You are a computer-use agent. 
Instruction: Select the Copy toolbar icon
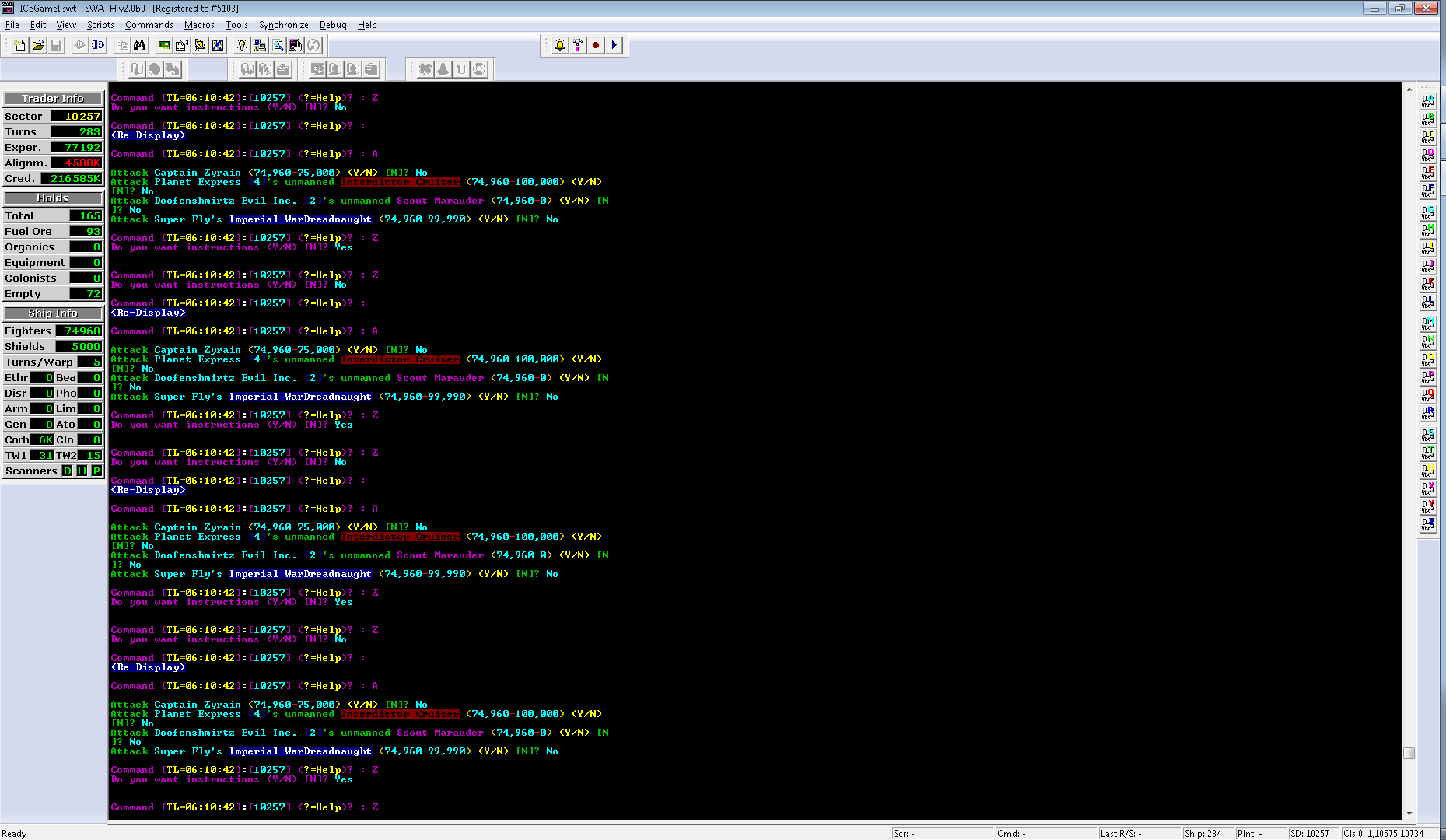point(122,44)
